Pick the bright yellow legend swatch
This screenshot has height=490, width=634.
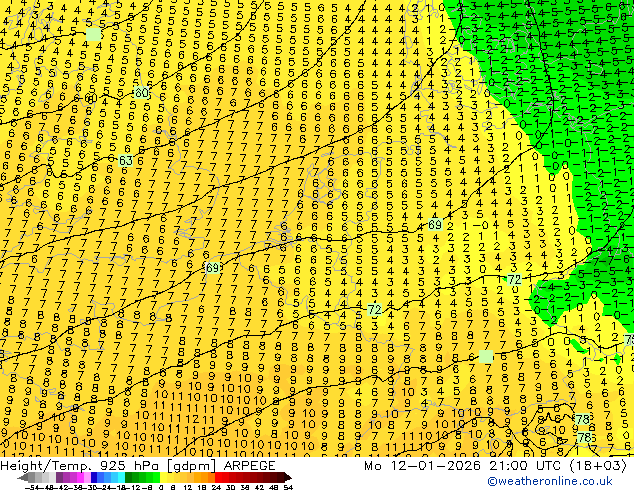pos(163,477)
